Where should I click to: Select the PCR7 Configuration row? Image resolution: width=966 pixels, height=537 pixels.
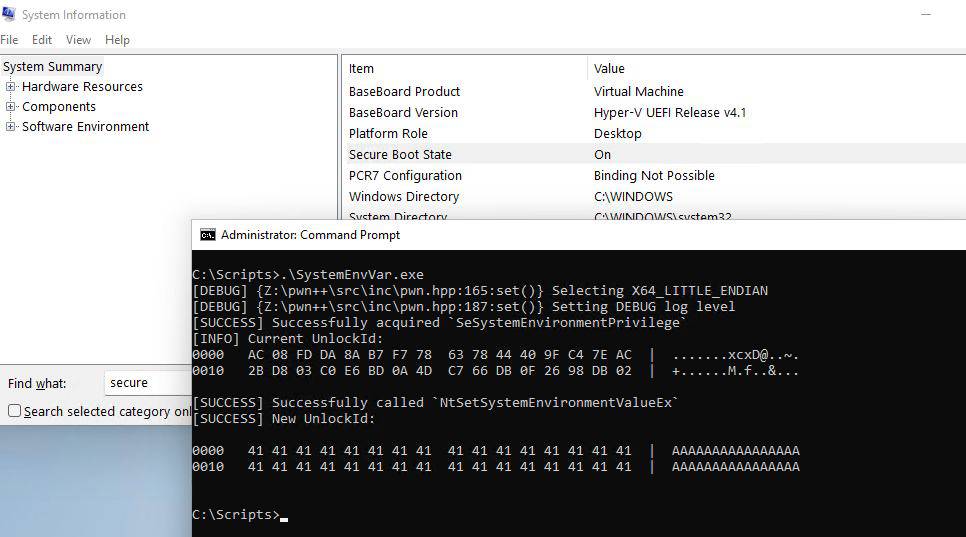pos(405,176)
